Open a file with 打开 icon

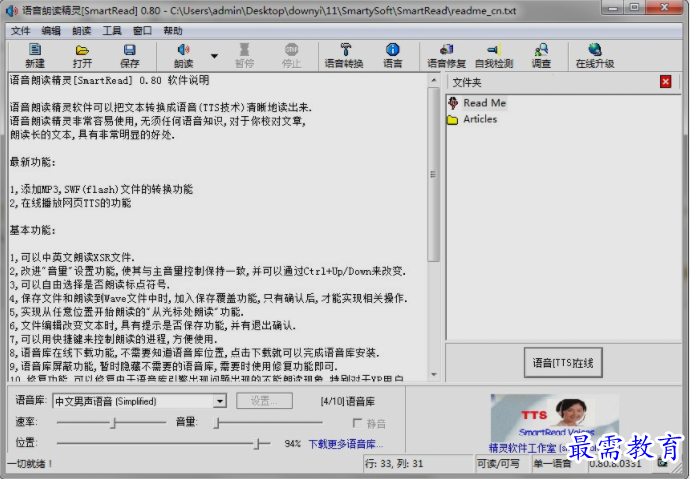(82, 55)
